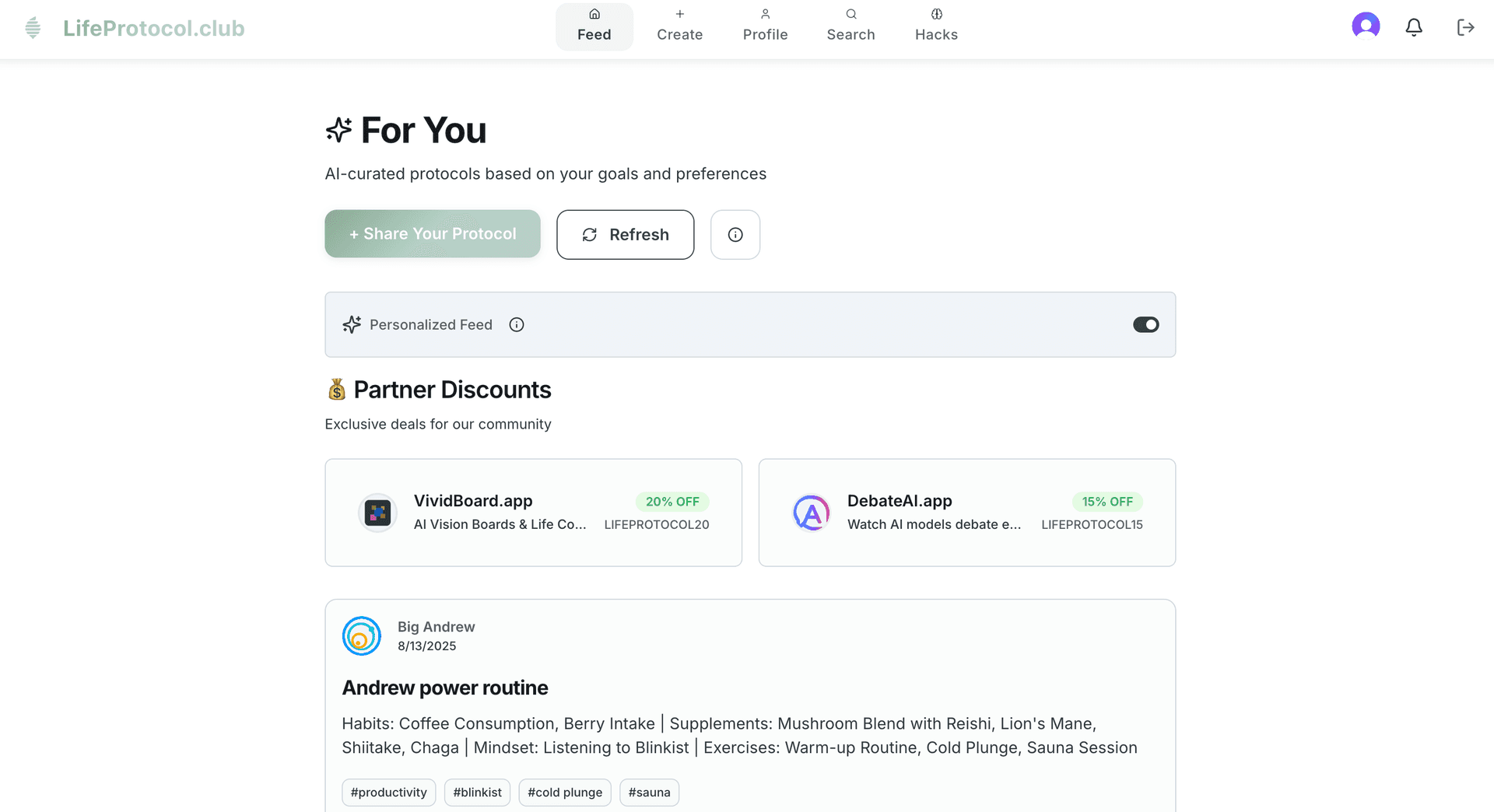Click the VividBoard.app logo icon
1494x812 pixels.
click(x=377, y=513)
